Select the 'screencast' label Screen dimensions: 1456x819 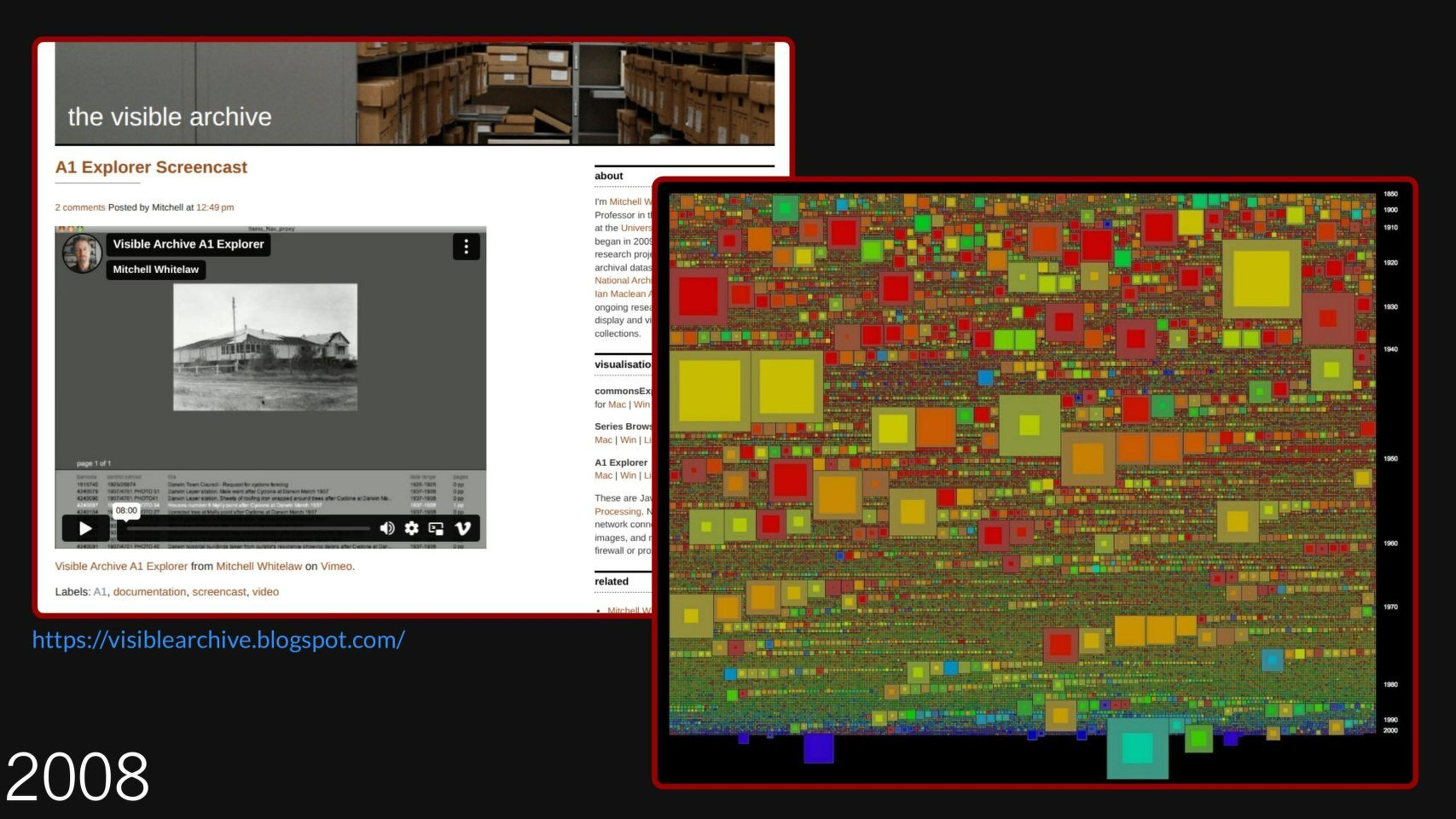219,592
